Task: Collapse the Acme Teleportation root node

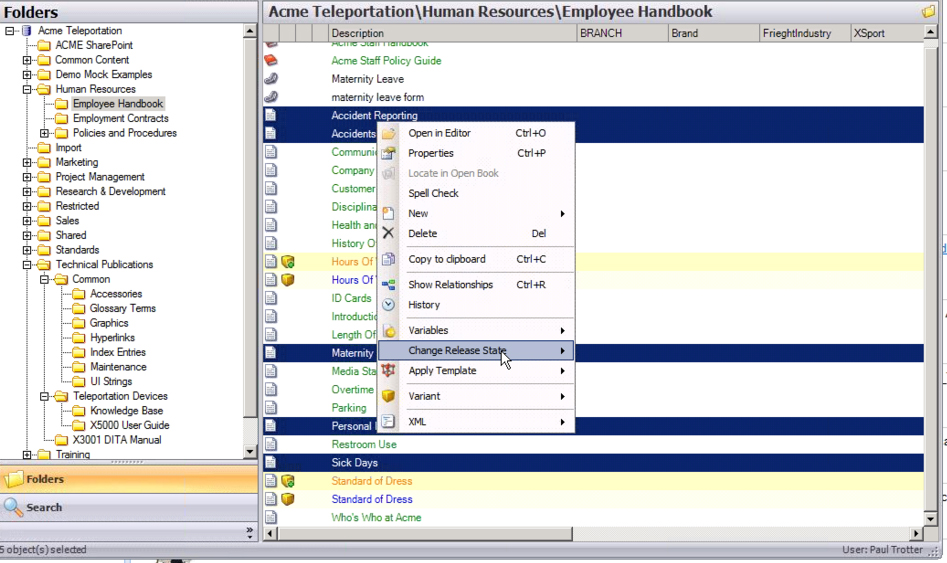Action: 10,30
